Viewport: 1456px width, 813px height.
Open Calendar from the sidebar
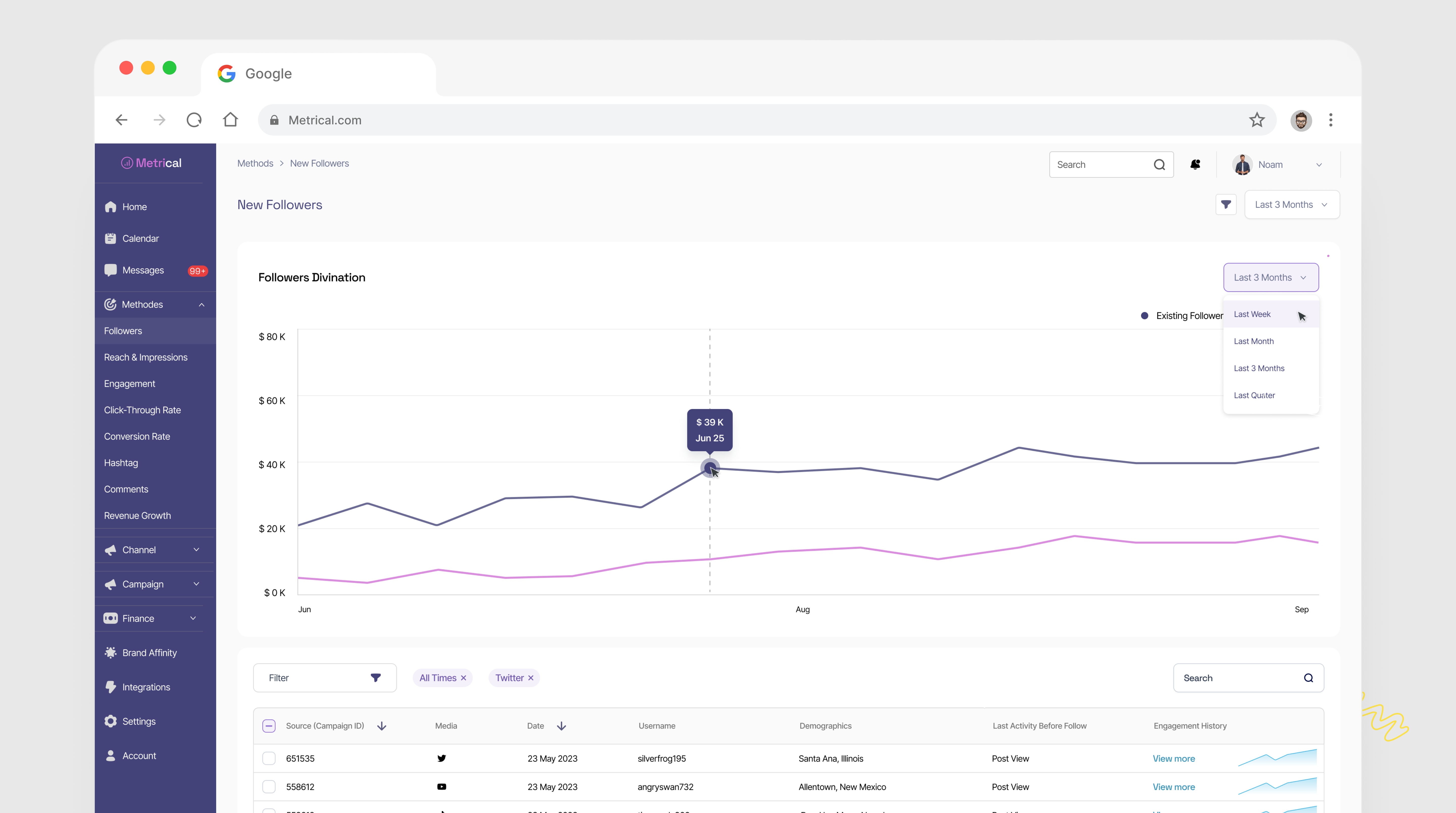point(140,238)
